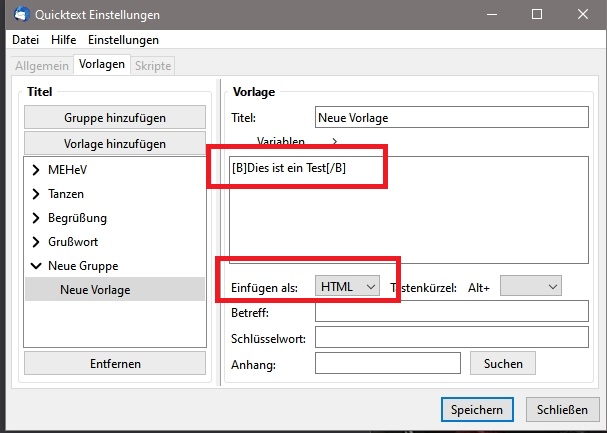
Task: Expand the Tanzen group
Action: [x=36, y=194]
